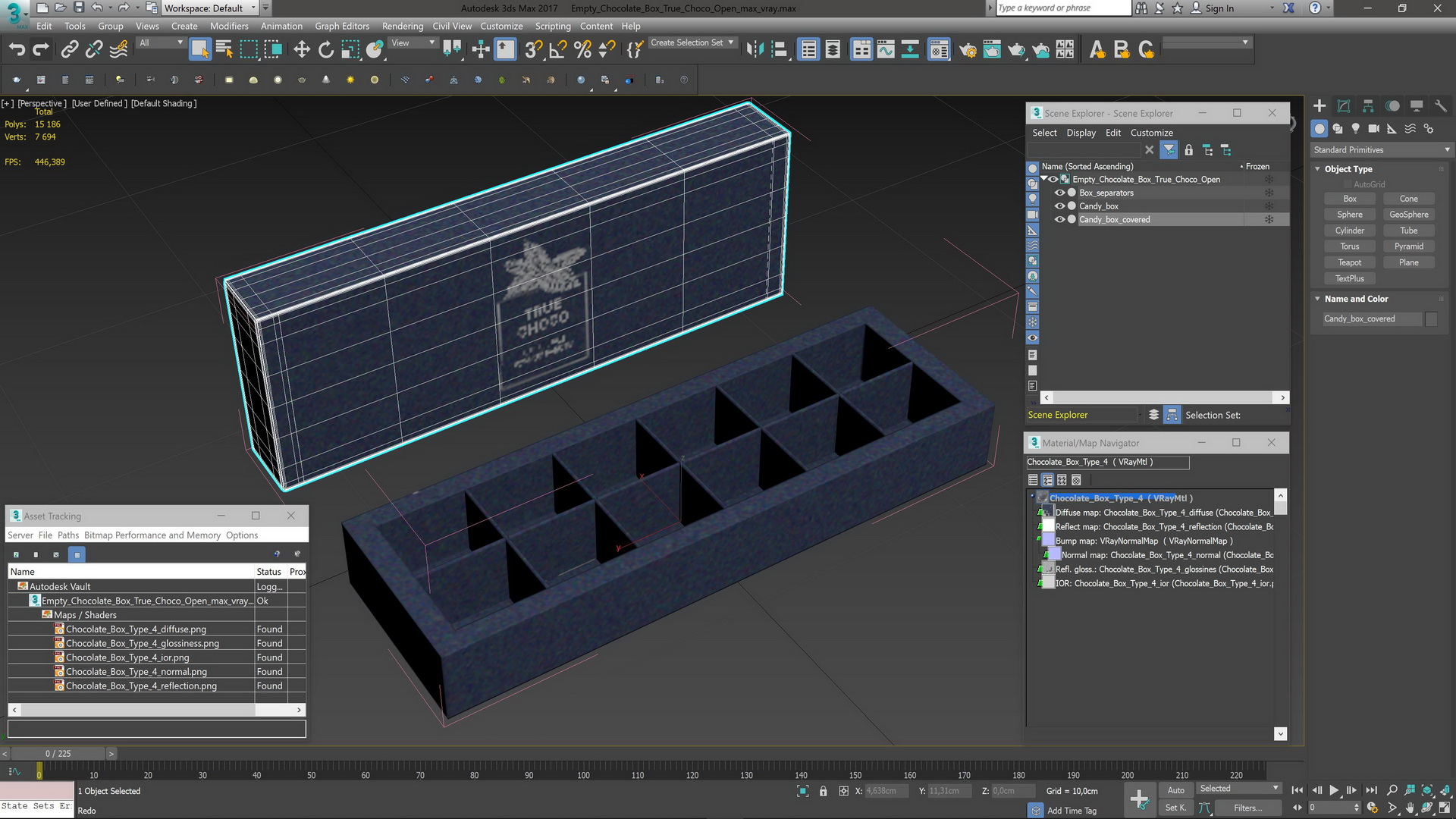Activate the Select and Move tool

302,50
